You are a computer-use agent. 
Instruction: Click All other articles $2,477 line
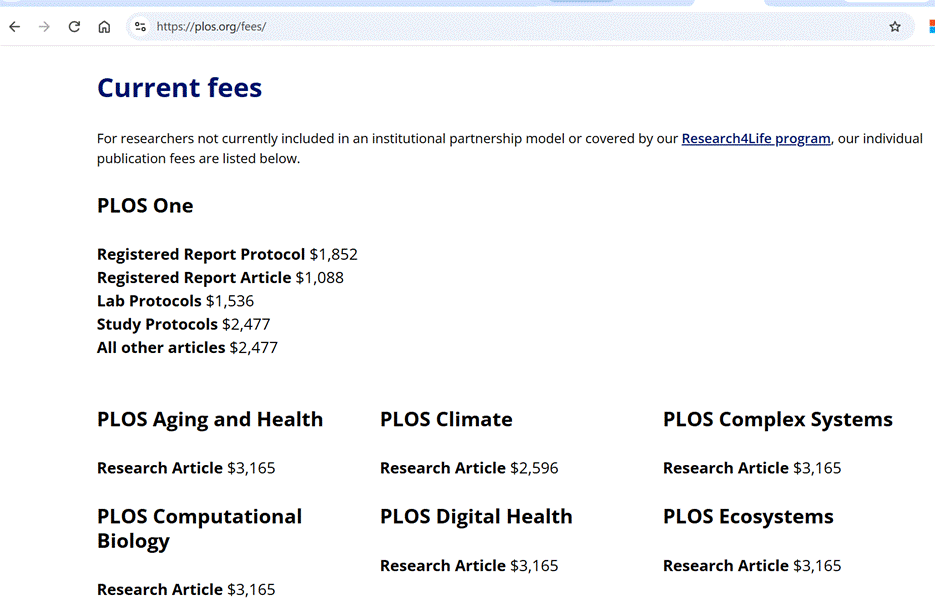pyautogui.click(x=187, y=347)
